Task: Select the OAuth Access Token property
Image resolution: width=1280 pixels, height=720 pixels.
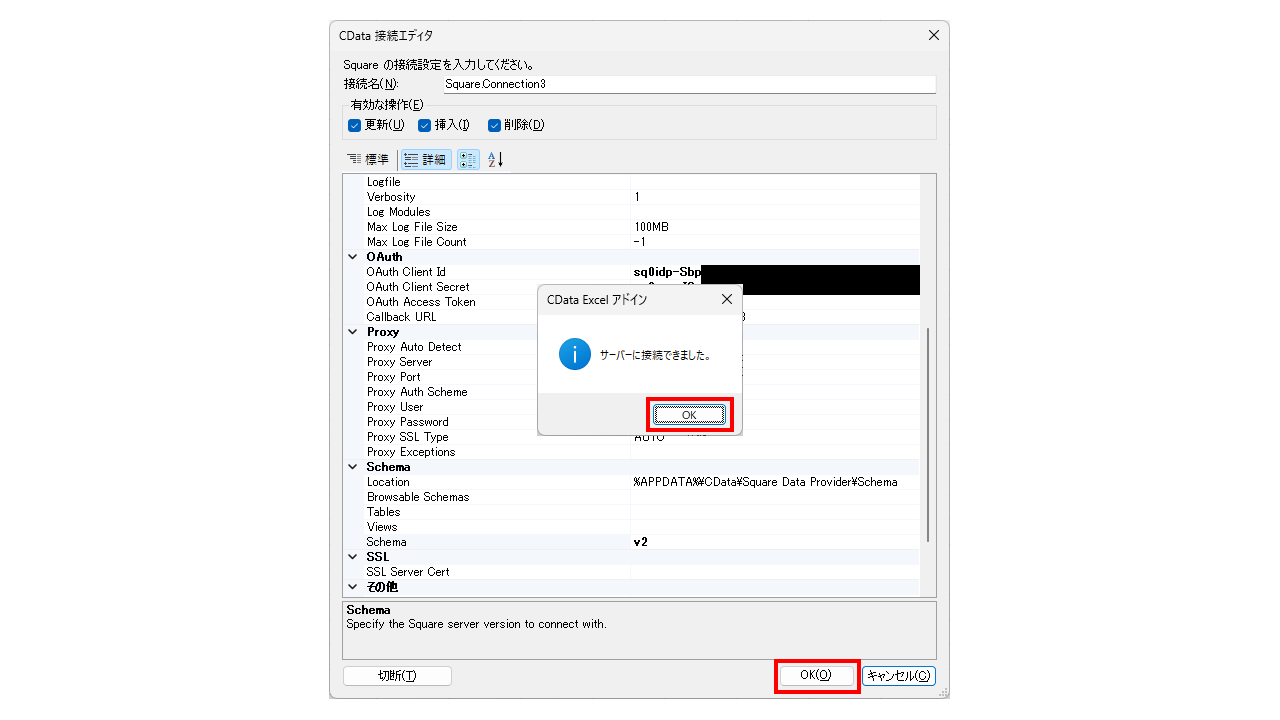Action: [420, 302]
